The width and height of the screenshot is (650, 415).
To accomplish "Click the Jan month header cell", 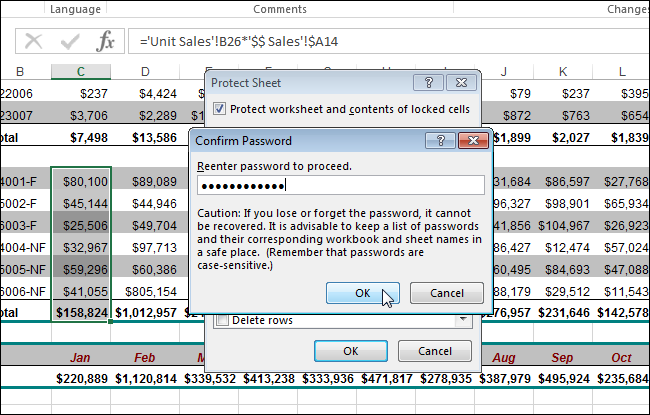I will coord(81,357).
